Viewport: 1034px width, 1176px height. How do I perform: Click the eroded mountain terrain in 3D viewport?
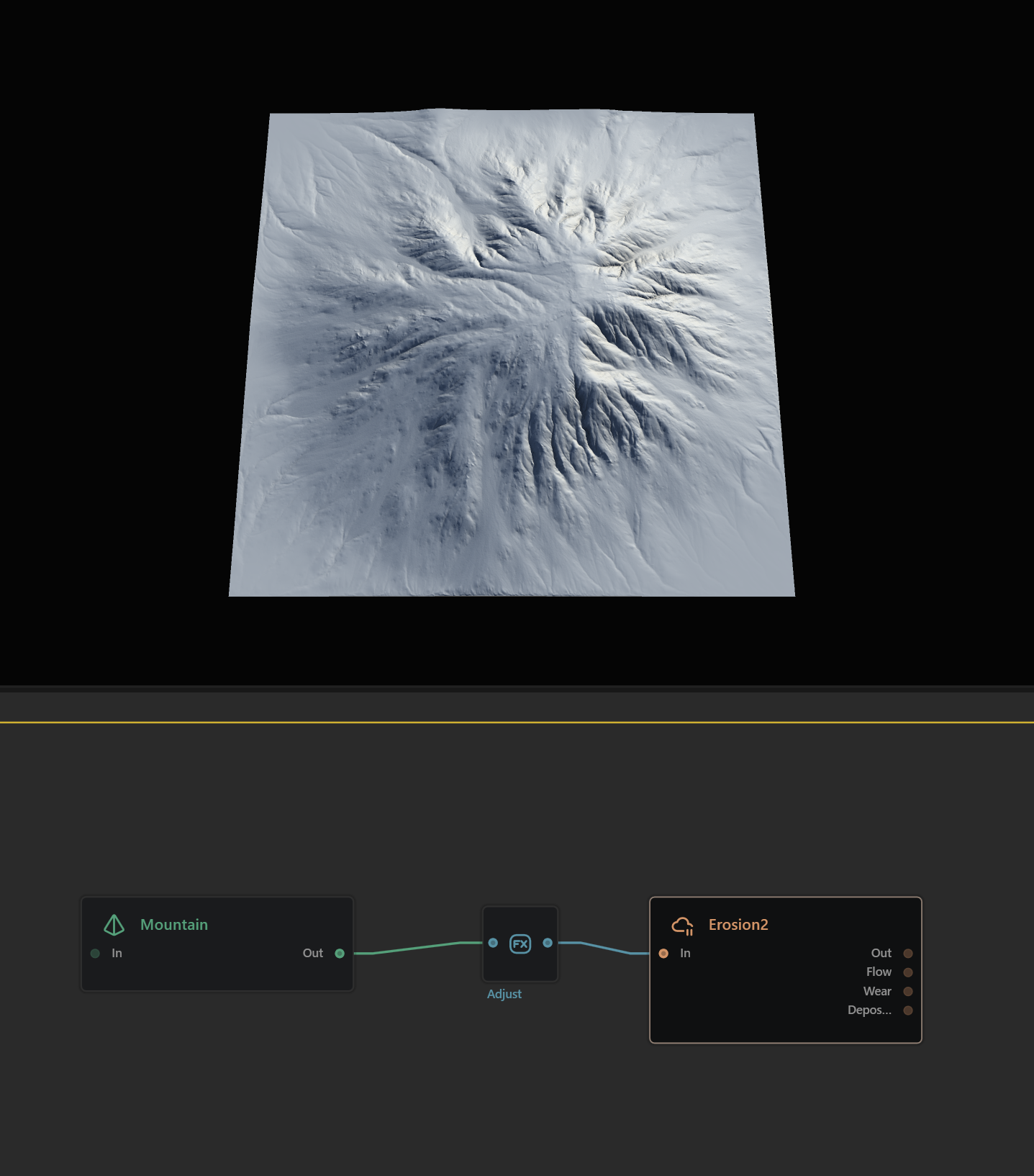(512, 353)
